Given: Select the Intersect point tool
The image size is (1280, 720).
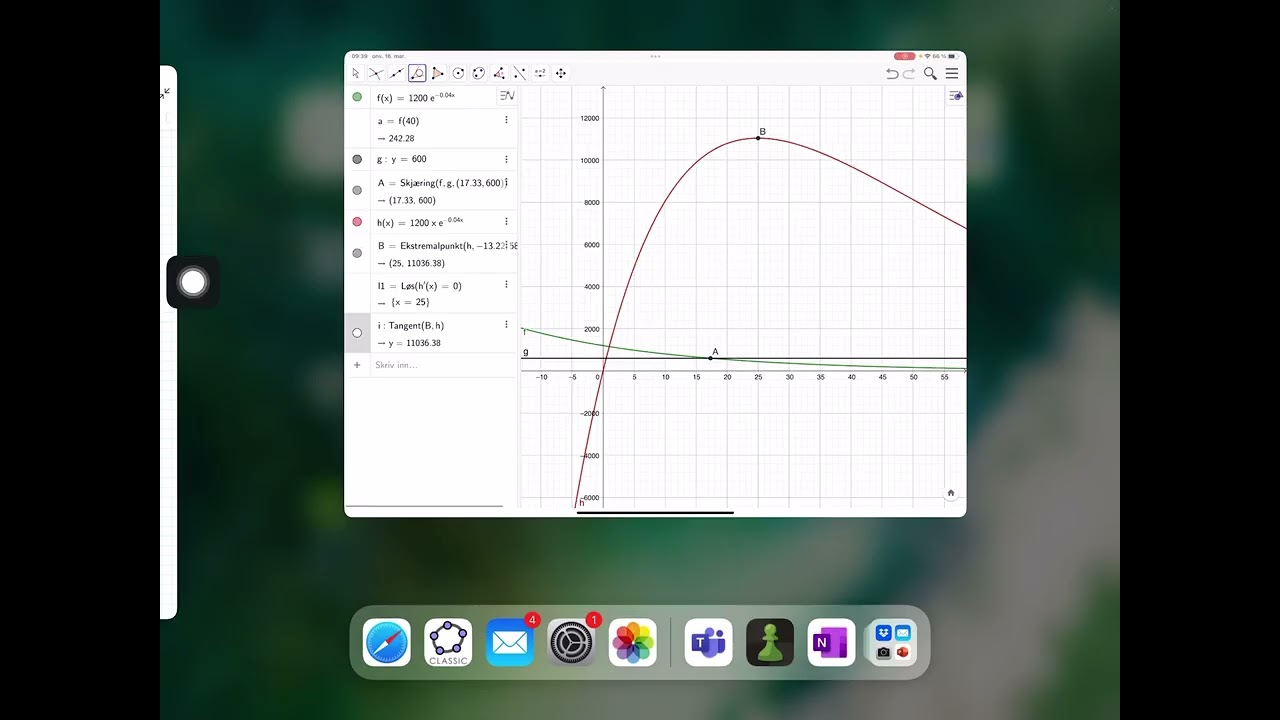Looking at the screenshot, I should click(375, 73).
